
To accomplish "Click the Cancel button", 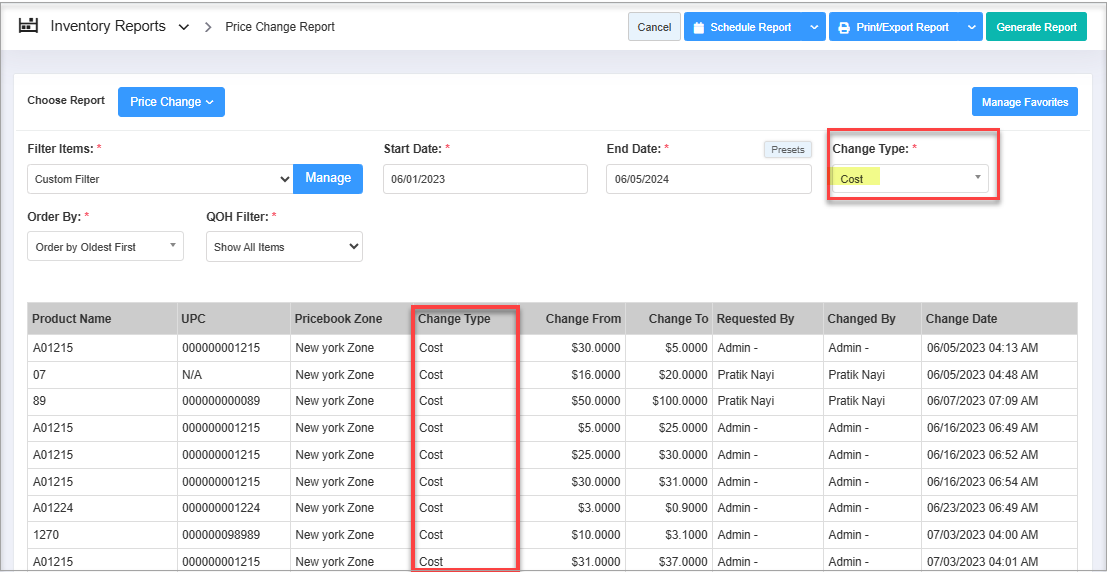I will pos(654,27).
